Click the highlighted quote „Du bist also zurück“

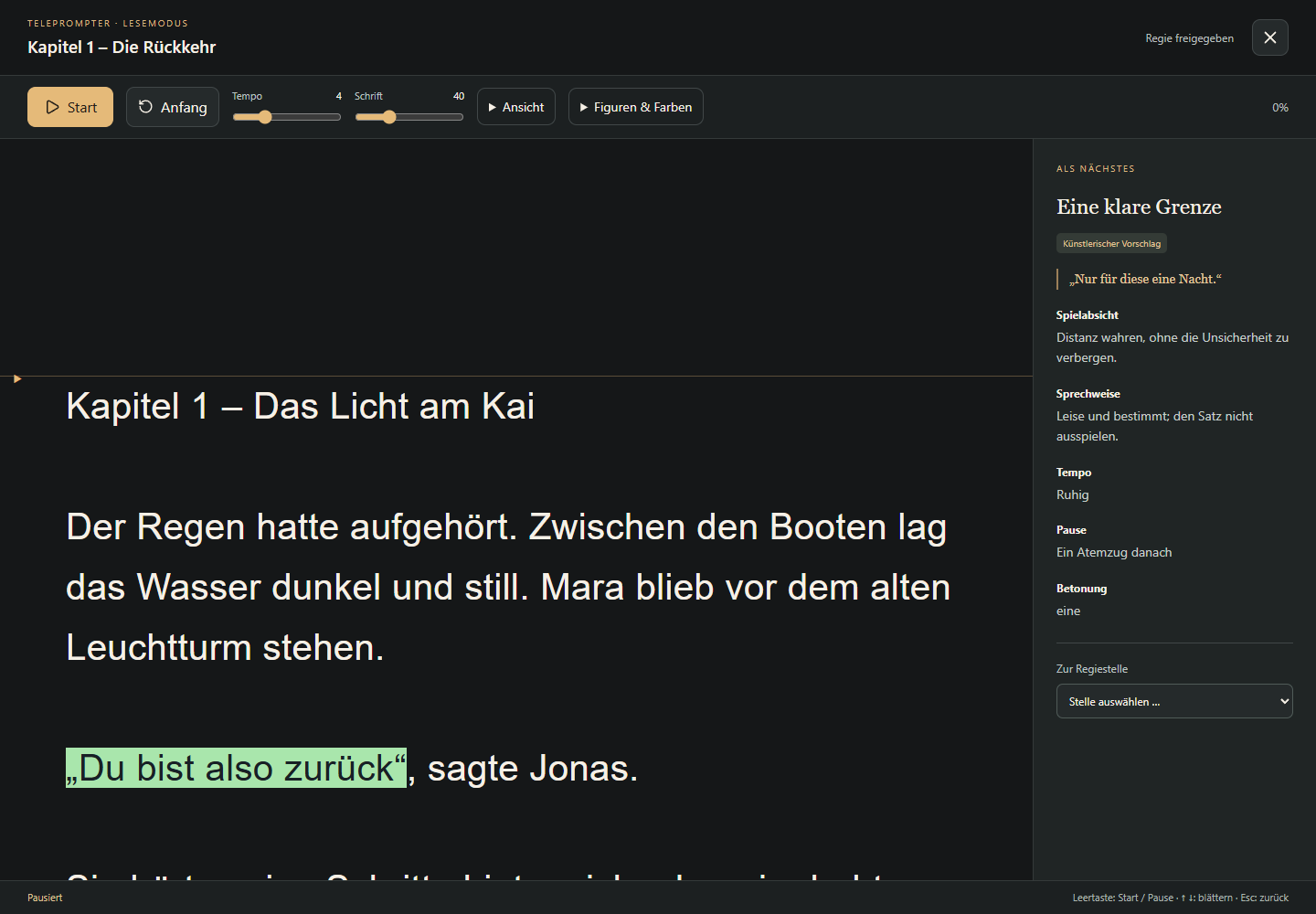236,768
